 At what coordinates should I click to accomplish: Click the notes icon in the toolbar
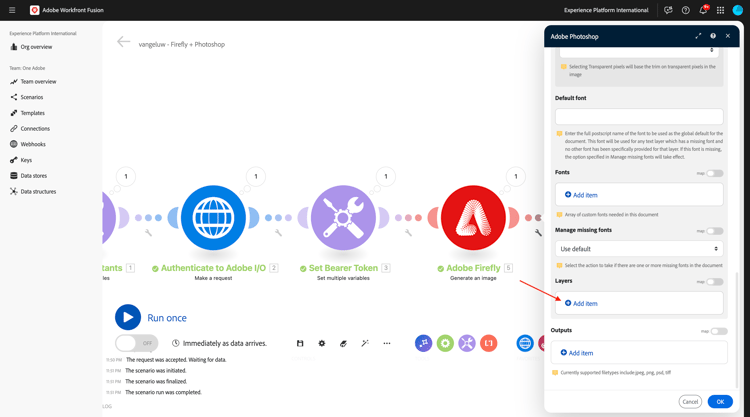(343, 343)
